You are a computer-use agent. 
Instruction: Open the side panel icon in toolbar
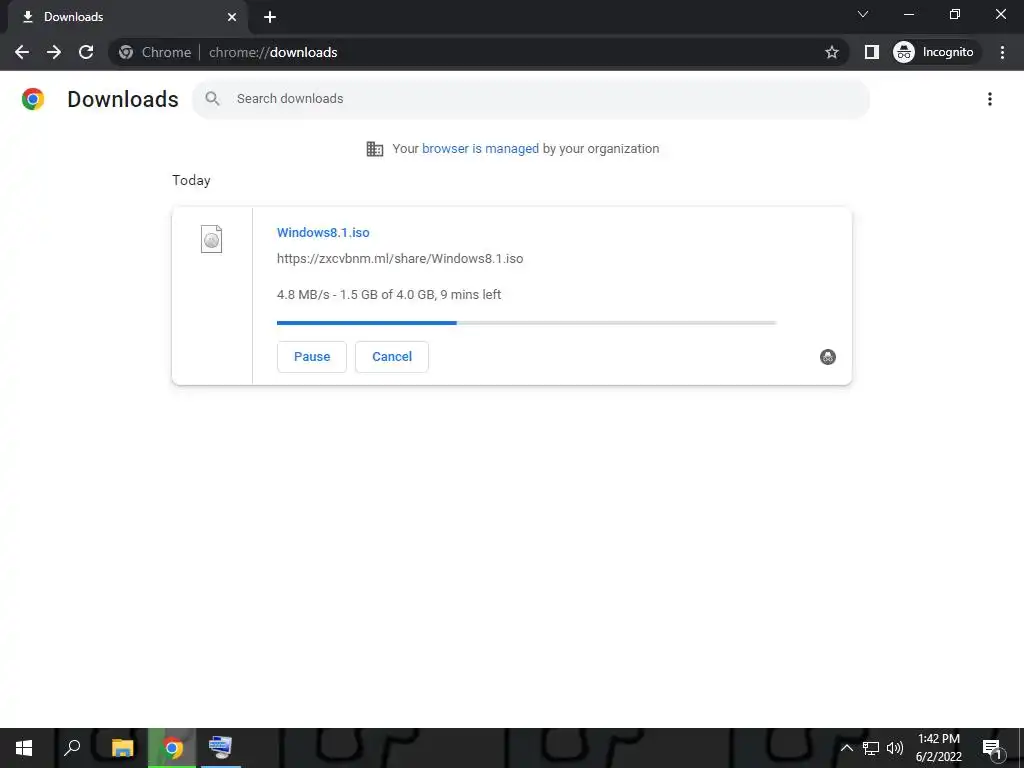tap(871, 52)
